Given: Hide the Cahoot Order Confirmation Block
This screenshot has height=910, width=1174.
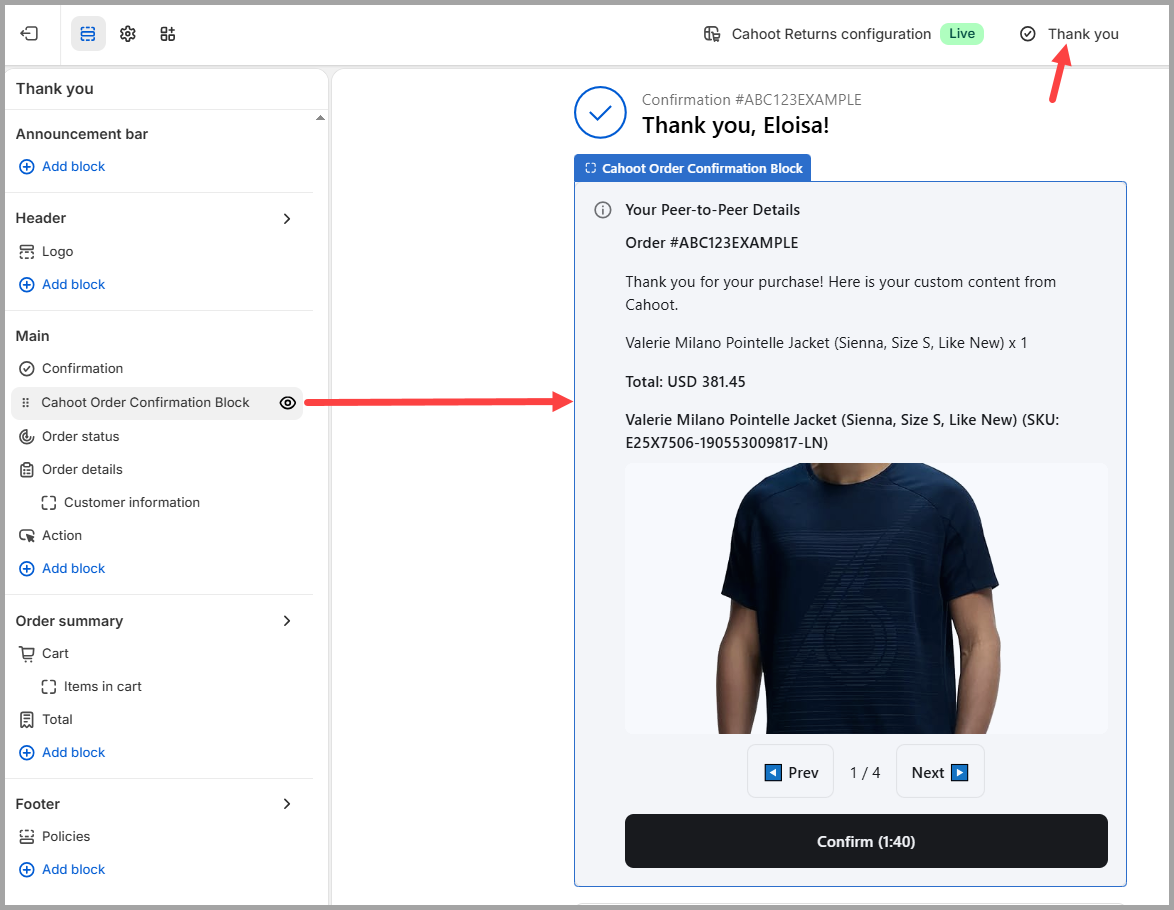Looking at the screenshot, I should (288, 403).
